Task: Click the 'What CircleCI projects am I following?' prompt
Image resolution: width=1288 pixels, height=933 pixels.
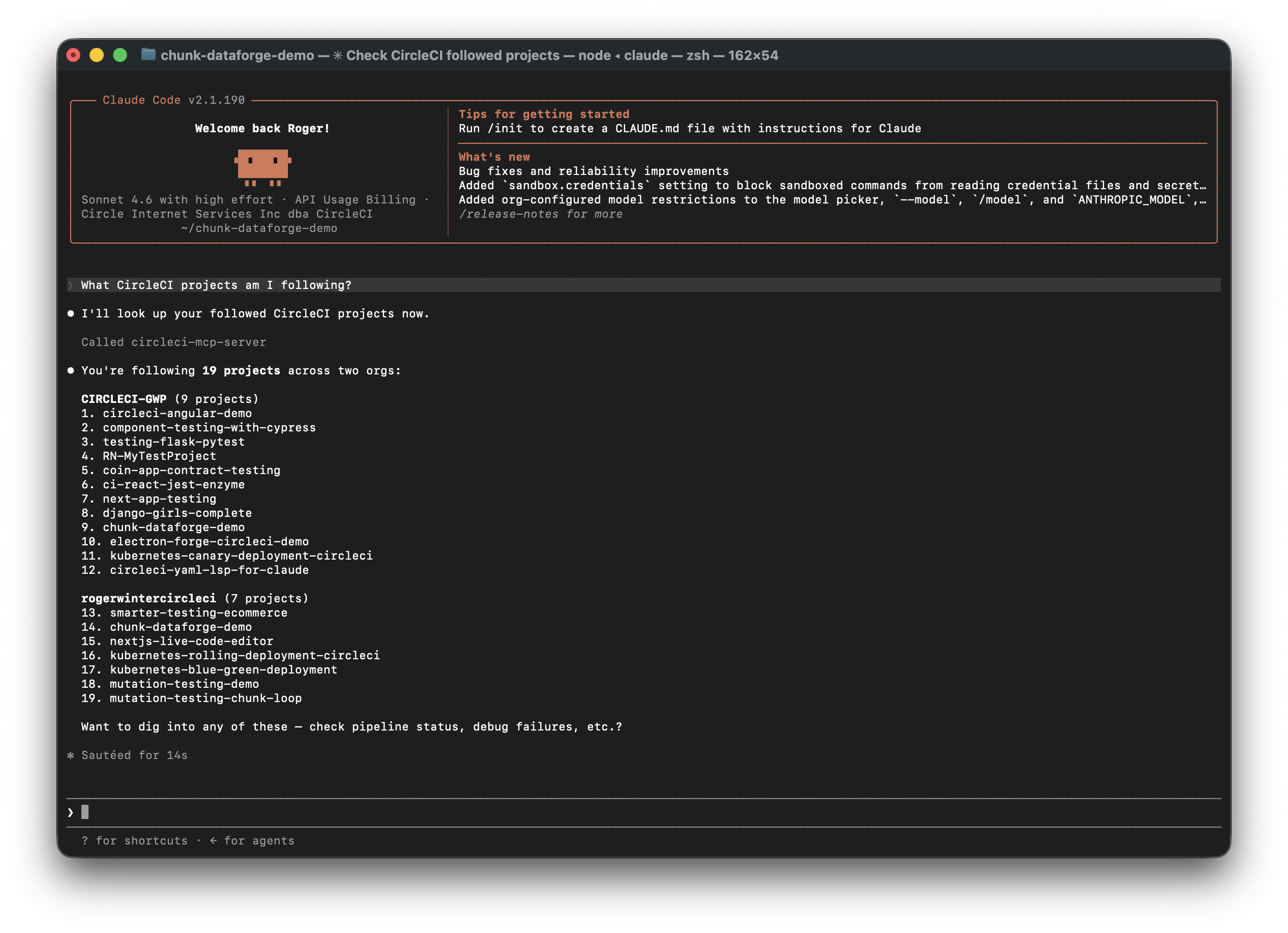Action: point(216,285)
